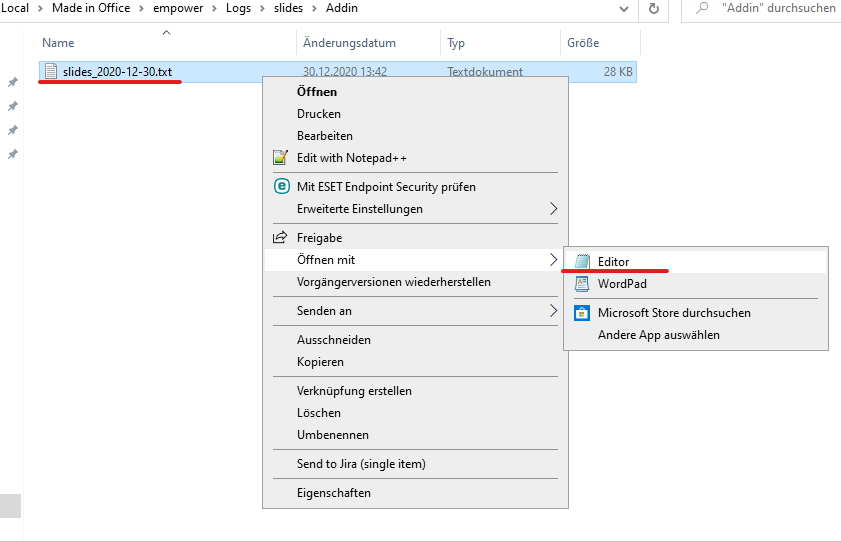The width and height of the screenshot is (841, 542).
Task: Click the third quick access pin icon
Action: [12, 130]
